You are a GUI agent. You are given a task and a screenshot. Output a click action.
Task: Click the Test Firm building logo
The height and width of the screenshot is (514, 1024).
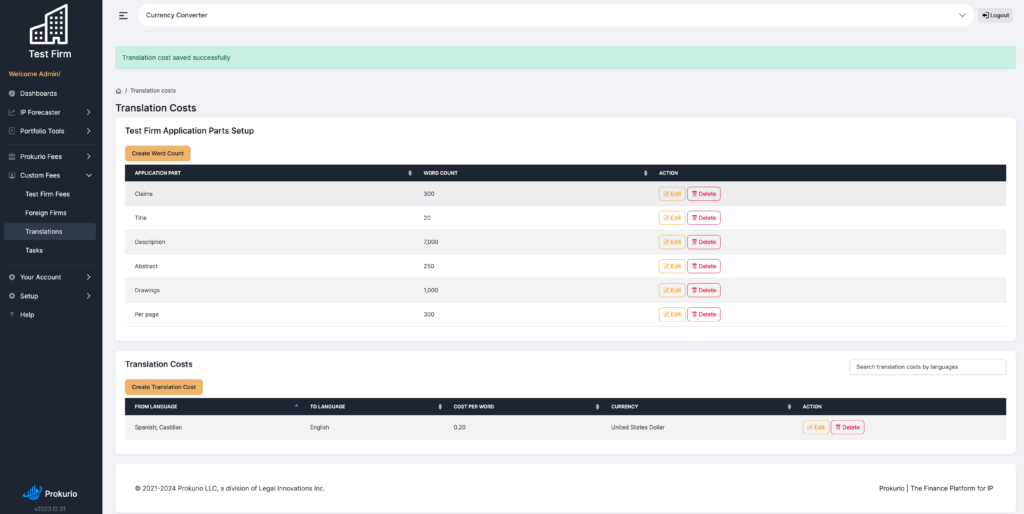point(50,24)
